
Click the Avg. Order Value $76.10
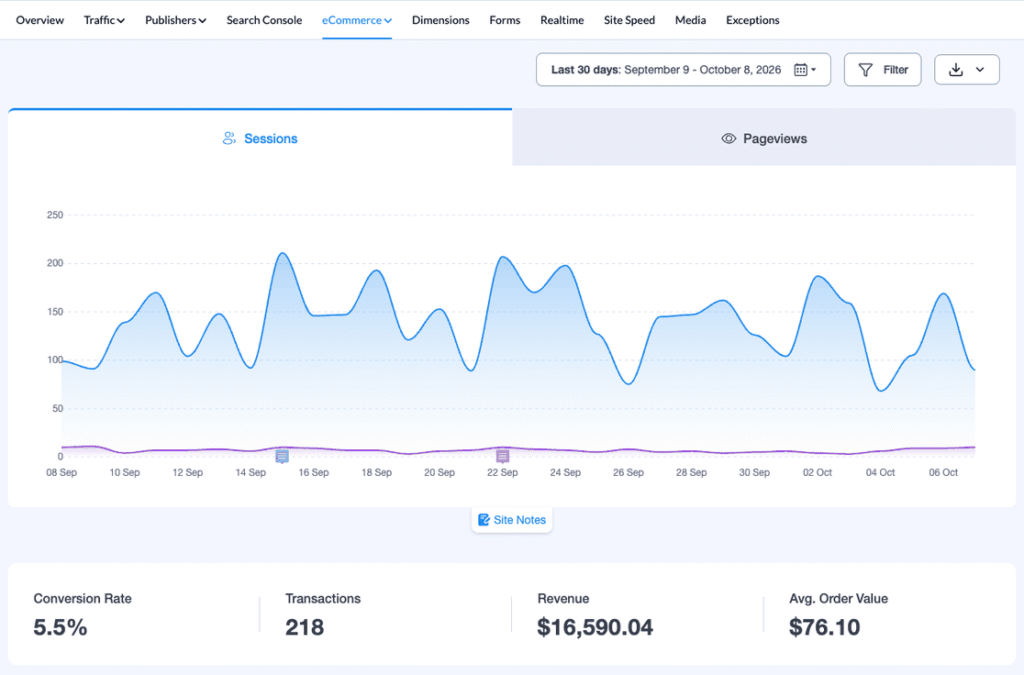tap(824, 627)
